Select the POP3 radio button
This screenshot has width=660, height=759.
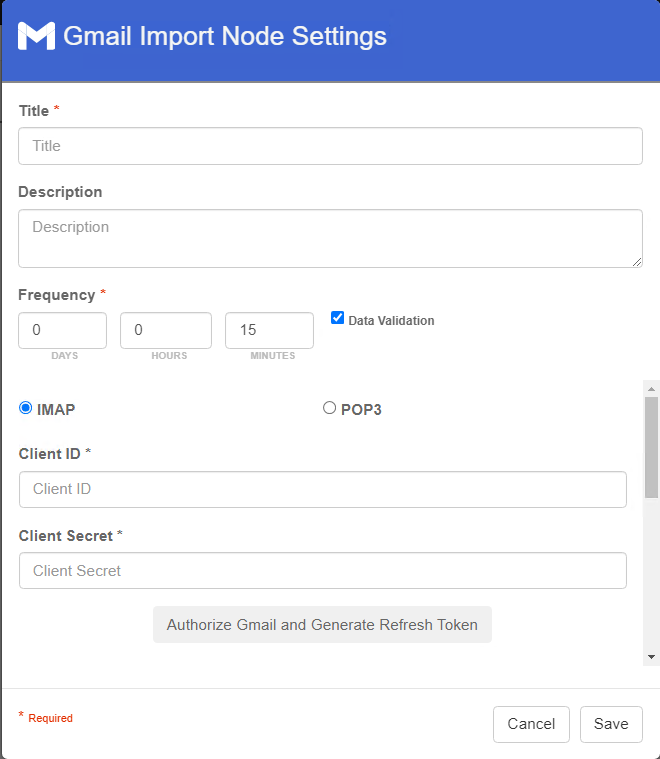coord(329,408)
